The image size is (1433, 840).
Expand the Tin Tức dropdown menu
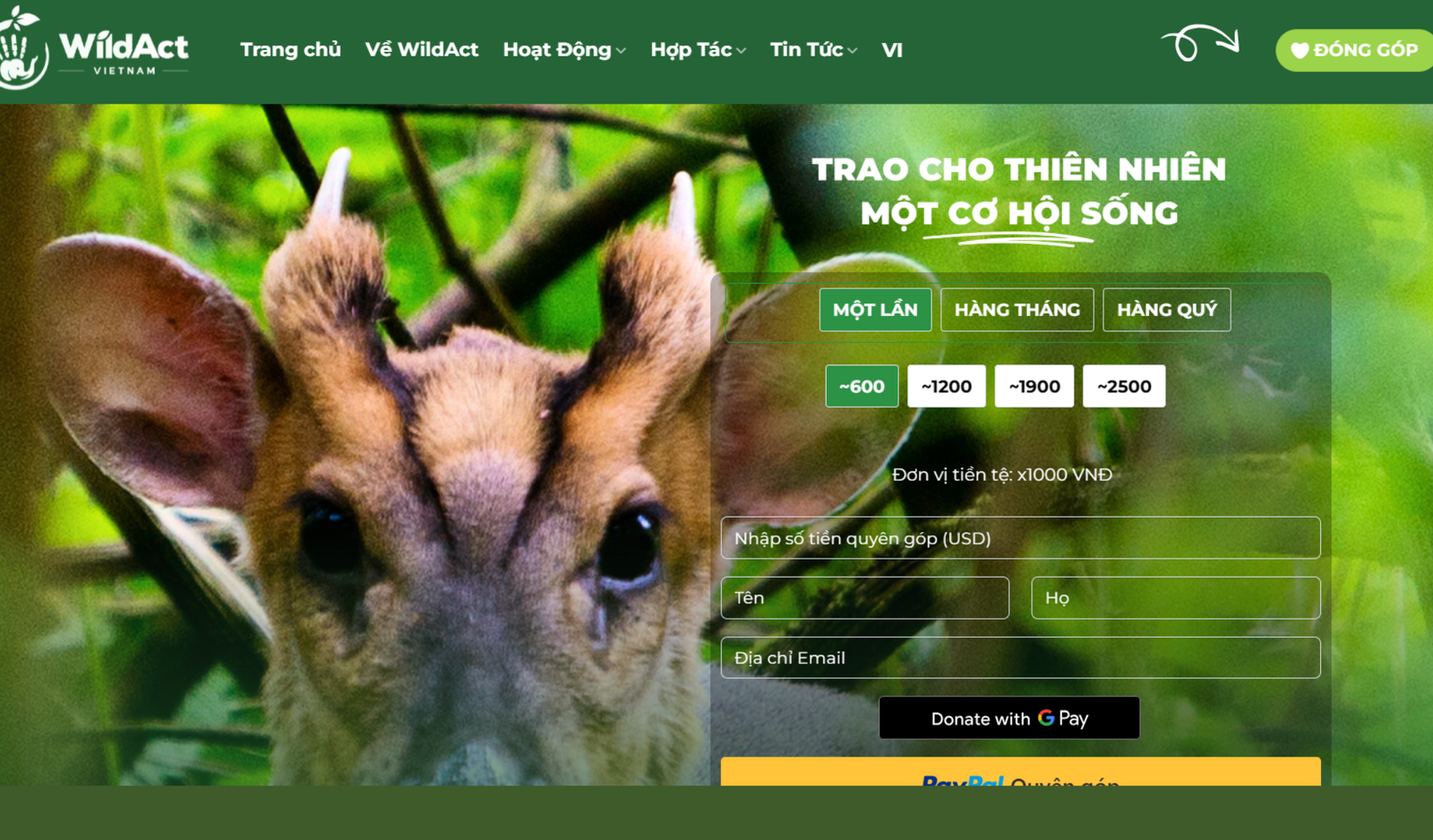coord(813,50)
